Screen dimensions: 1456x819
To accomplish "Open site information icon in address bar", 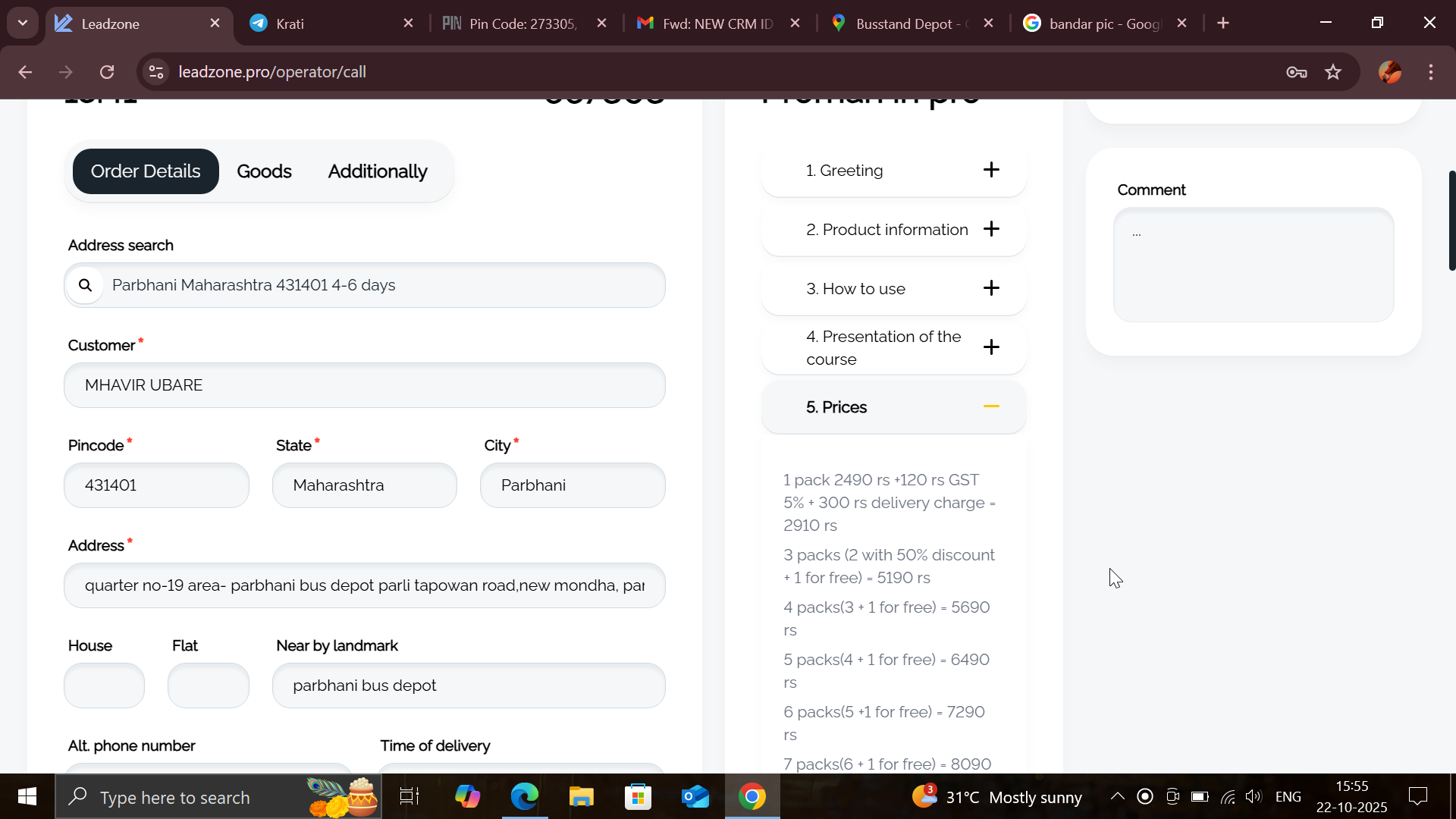I will pos(156,72).
